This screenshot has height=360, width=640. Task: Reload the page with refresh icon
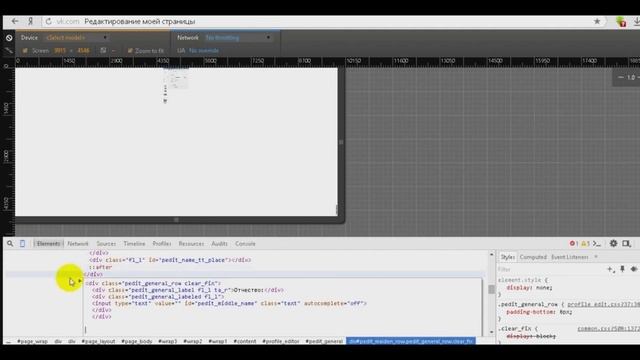48,22
